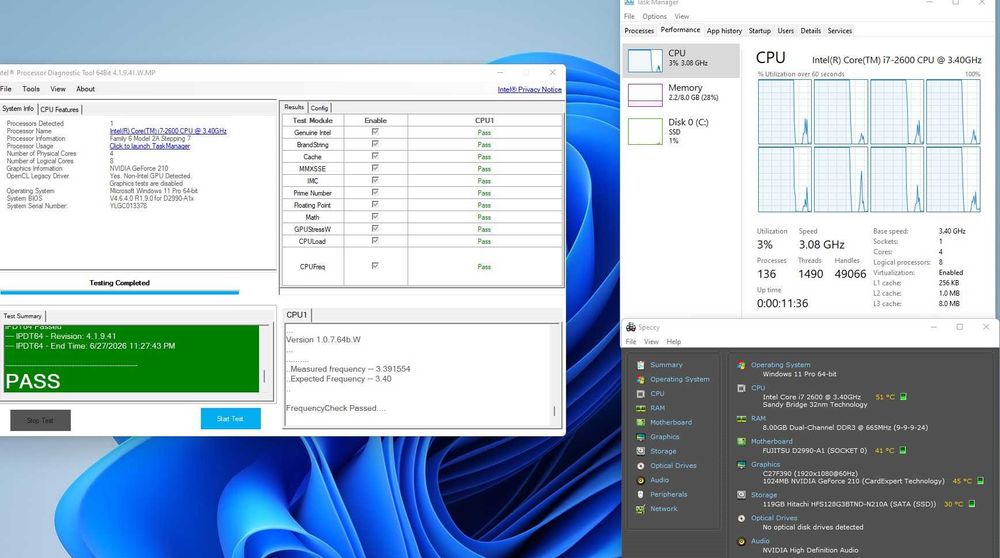Click Speccy application icon in title bar
Viewport: 1000px width, 558px height.
(x=631, y=327)
